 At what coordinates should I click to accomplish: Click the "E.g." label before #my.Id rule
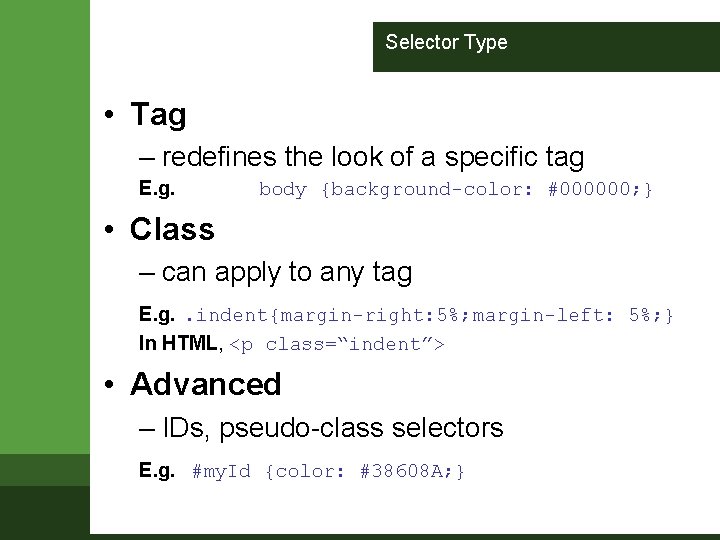(x=157, y=470)
